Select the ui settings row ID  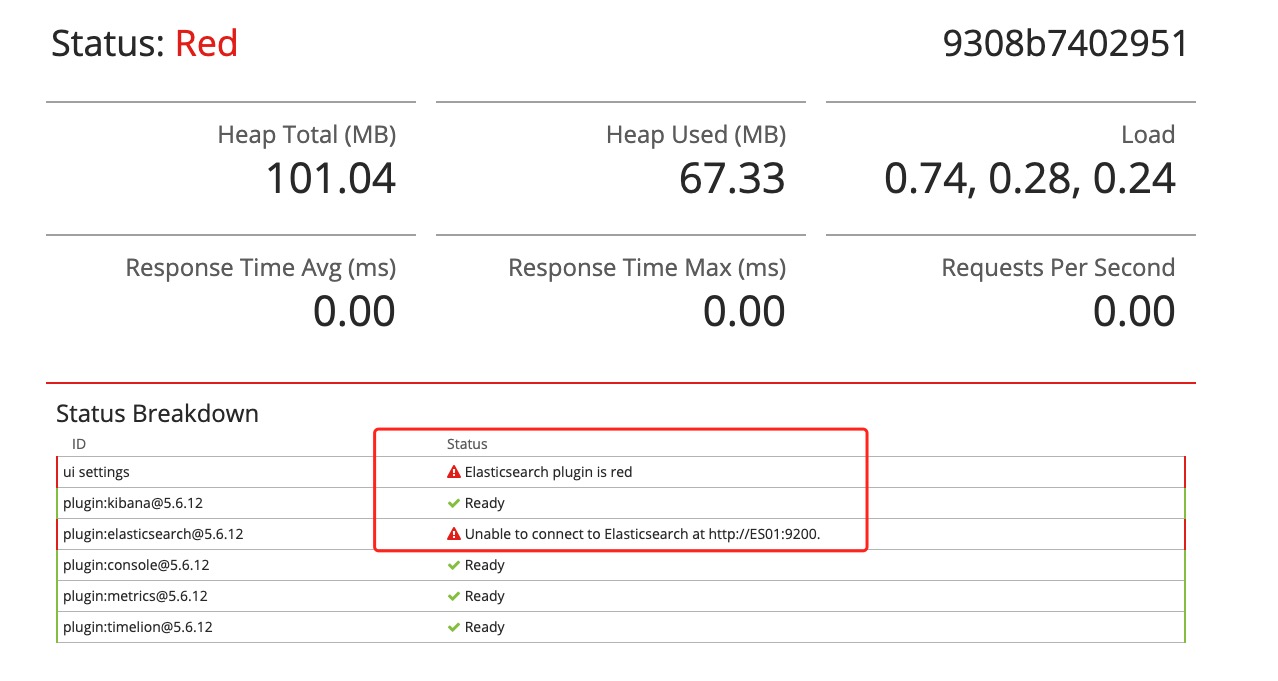click(96, 472)
